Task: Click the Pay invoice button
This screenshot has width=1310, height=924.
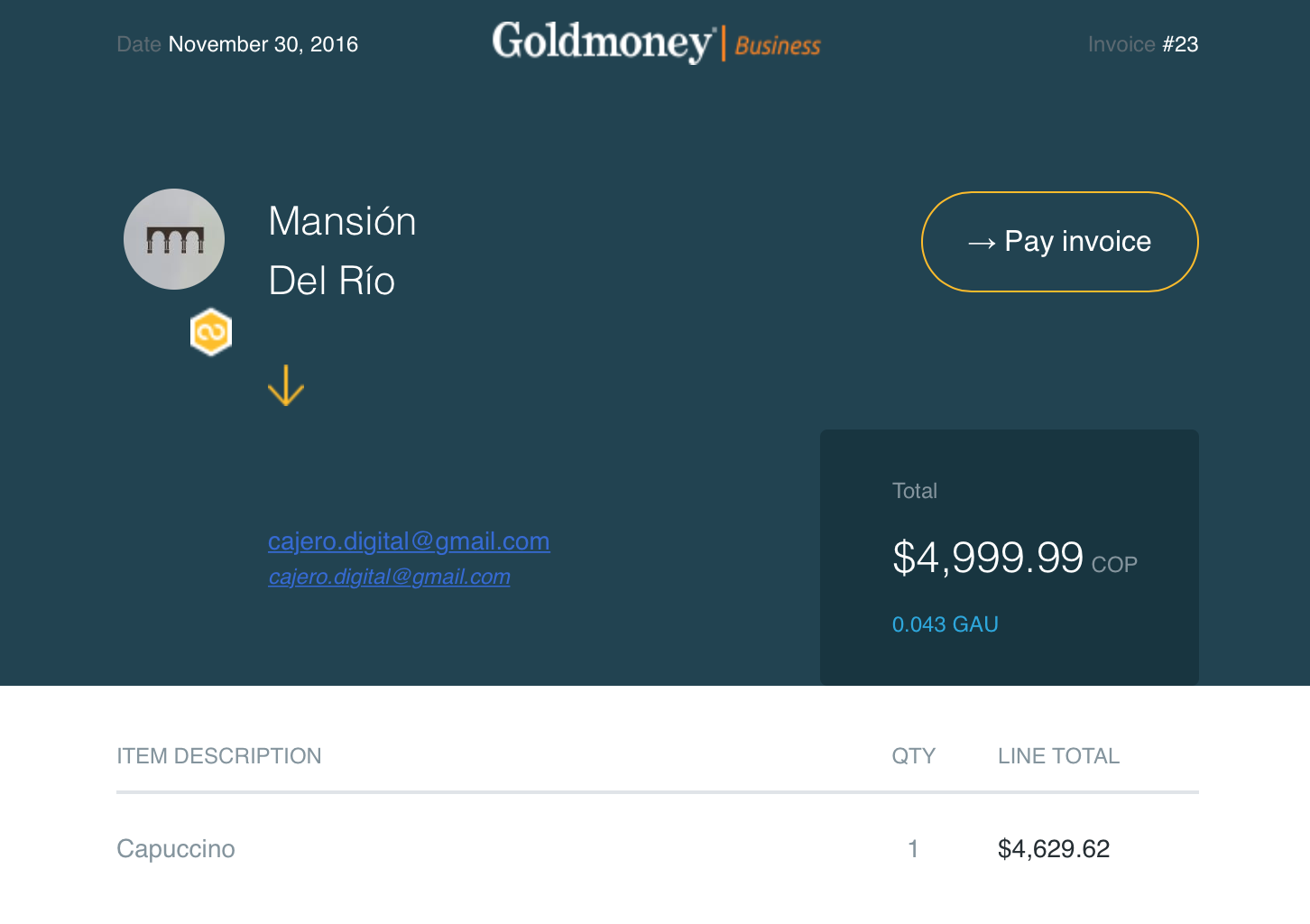Action: (1059, 242)
